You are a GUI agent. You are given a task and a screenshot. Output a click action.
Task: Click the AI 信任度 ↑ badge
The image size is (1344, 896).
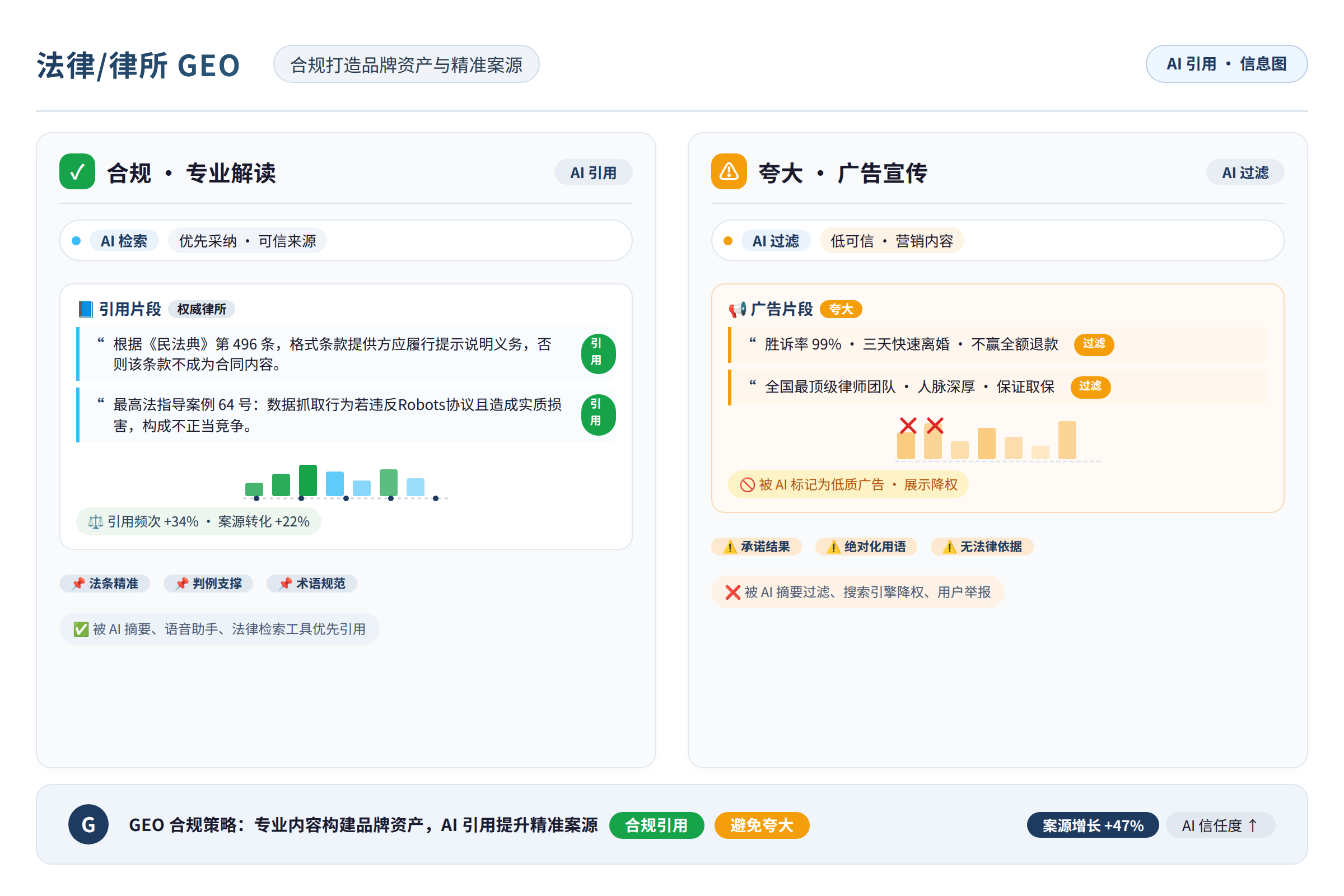click(1220, 824)
